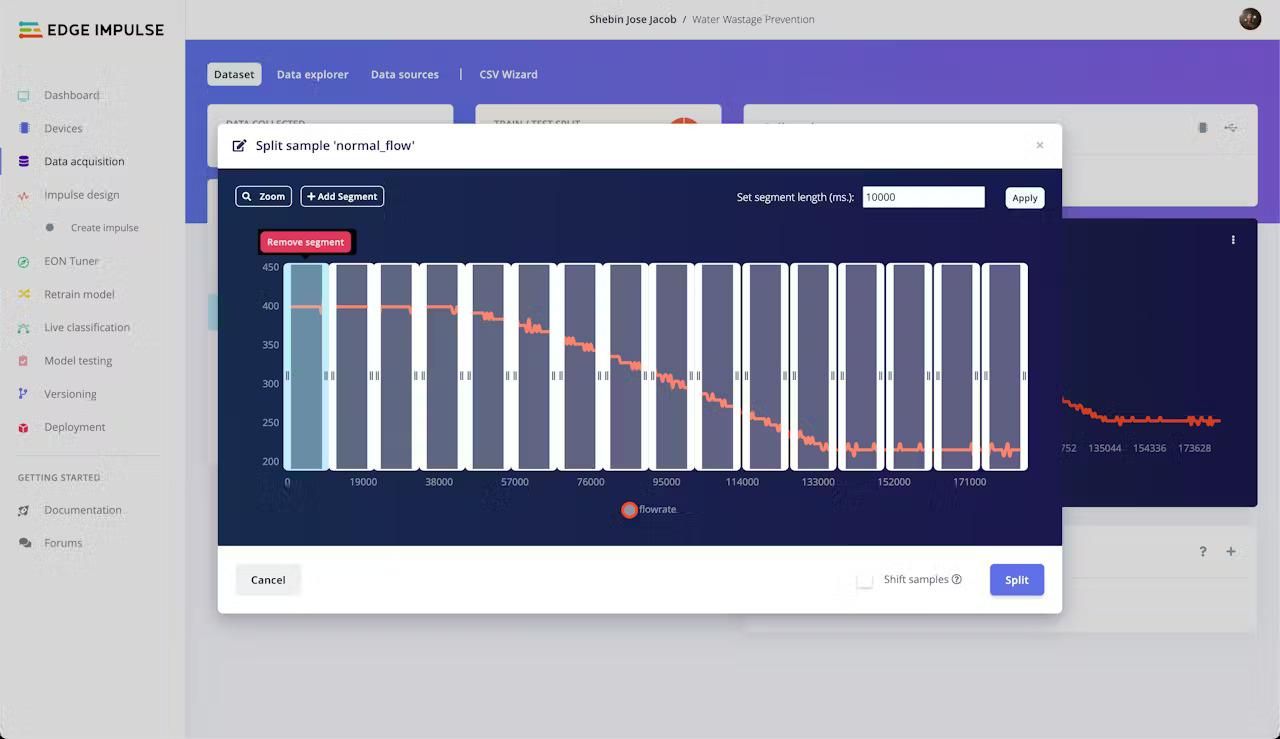Click the Impulse design pulse icon

[24, 196]
